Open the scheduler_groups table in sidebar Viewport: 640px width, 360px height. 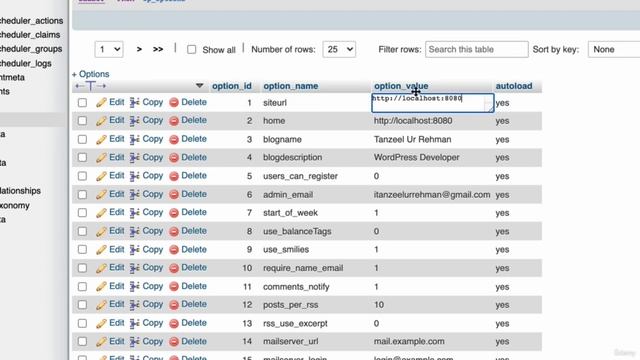[31, 49]
